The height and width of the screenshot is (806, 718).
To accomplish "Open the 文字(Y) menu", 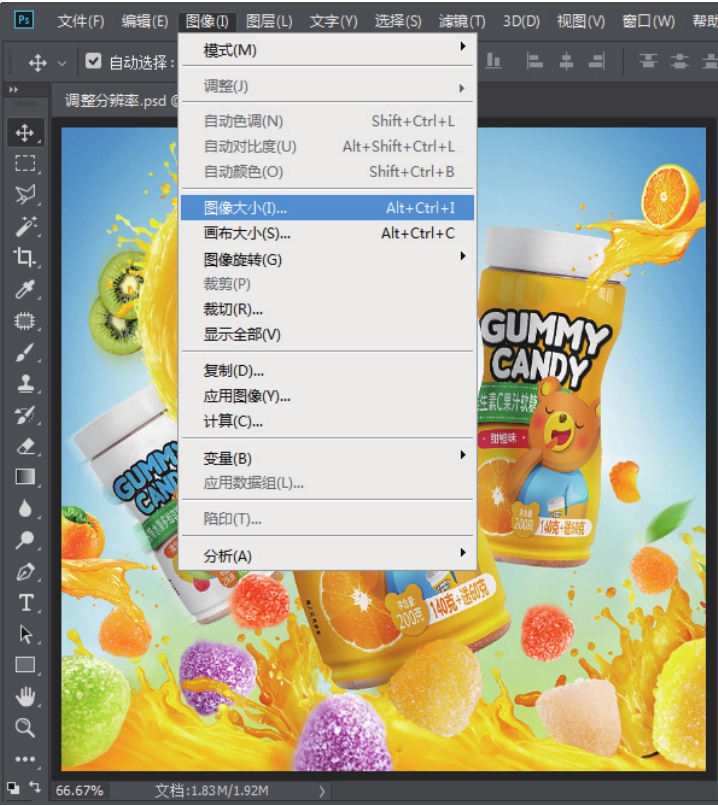I will click(333, 21).
